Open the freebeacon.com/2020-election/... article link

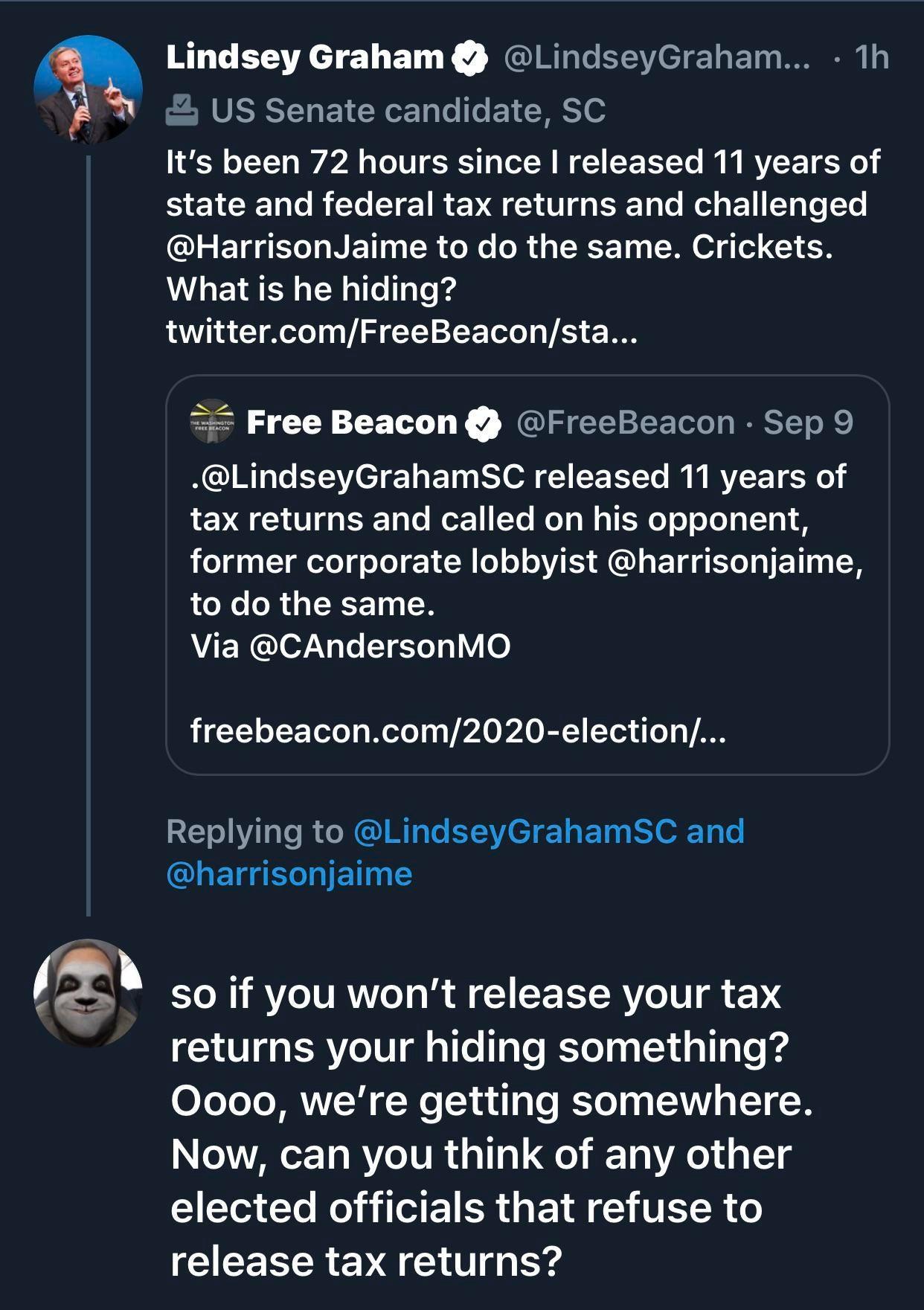(x=458, y=731)
